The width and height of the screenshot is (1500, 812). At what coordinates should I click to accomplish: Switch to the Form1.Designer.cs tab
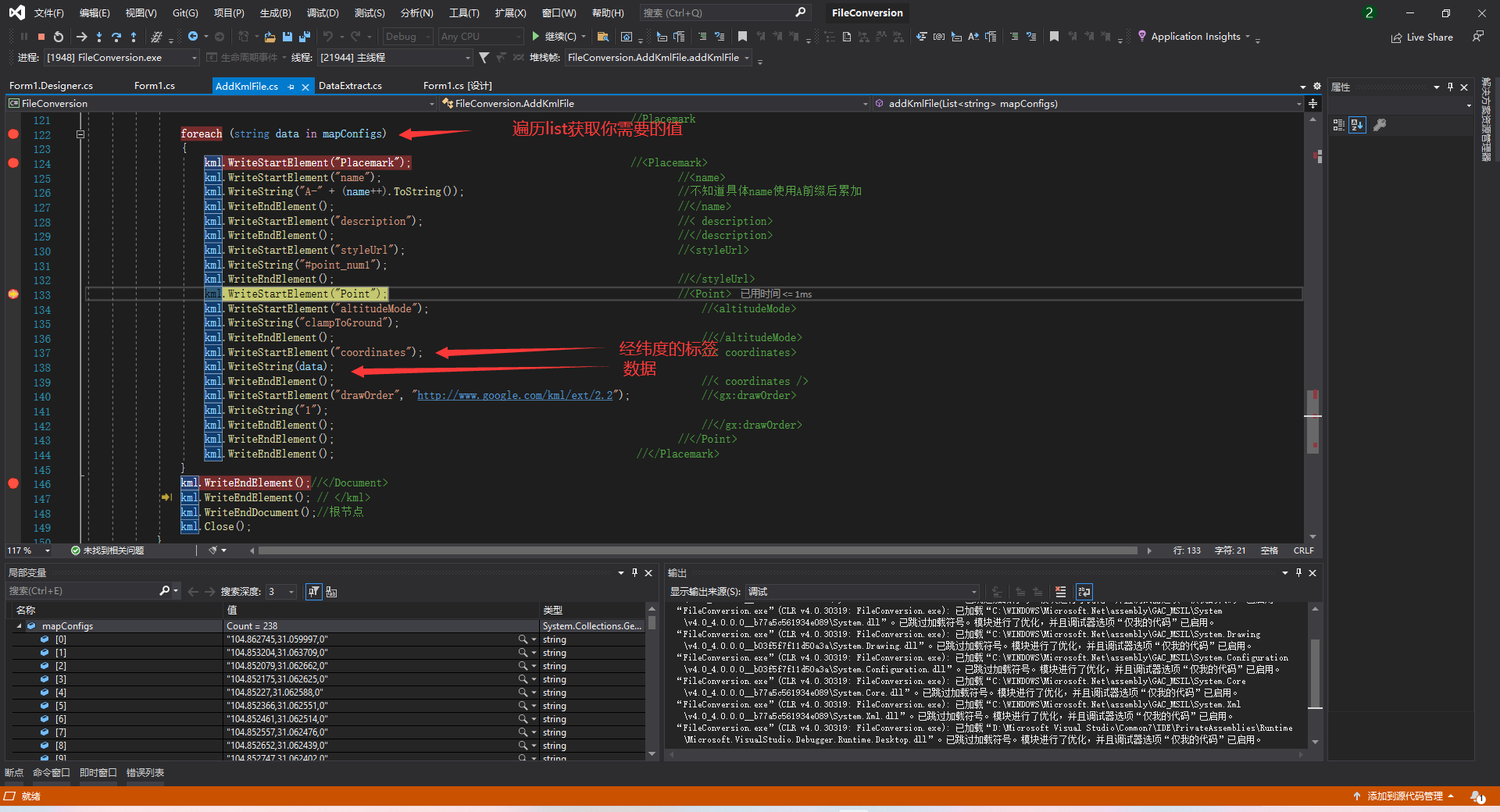(51, 86)
